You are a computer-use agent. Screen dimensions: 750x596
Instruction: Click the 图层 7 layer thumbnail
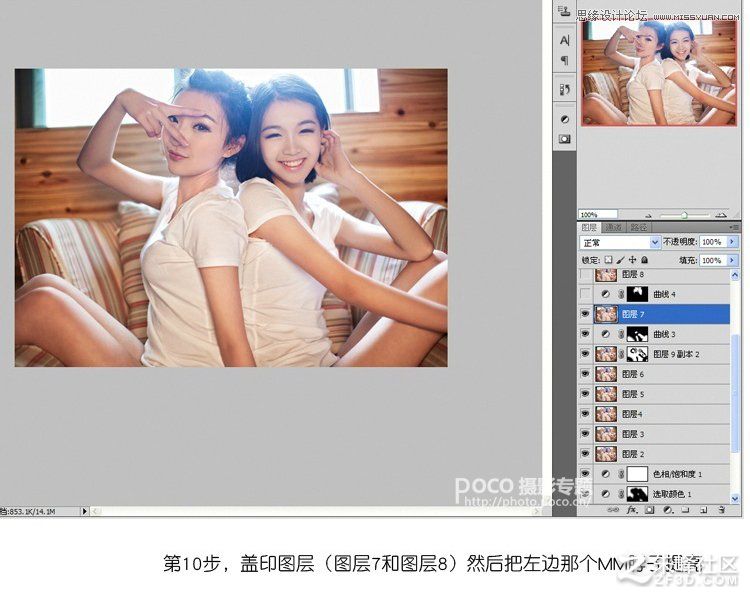pyautogui.click(x=606, y=314)
